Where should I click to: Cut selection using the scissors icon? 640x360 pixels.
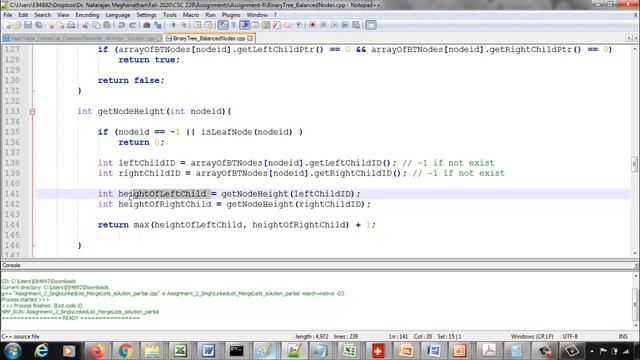pyautogui.click(x=85, y=25)
